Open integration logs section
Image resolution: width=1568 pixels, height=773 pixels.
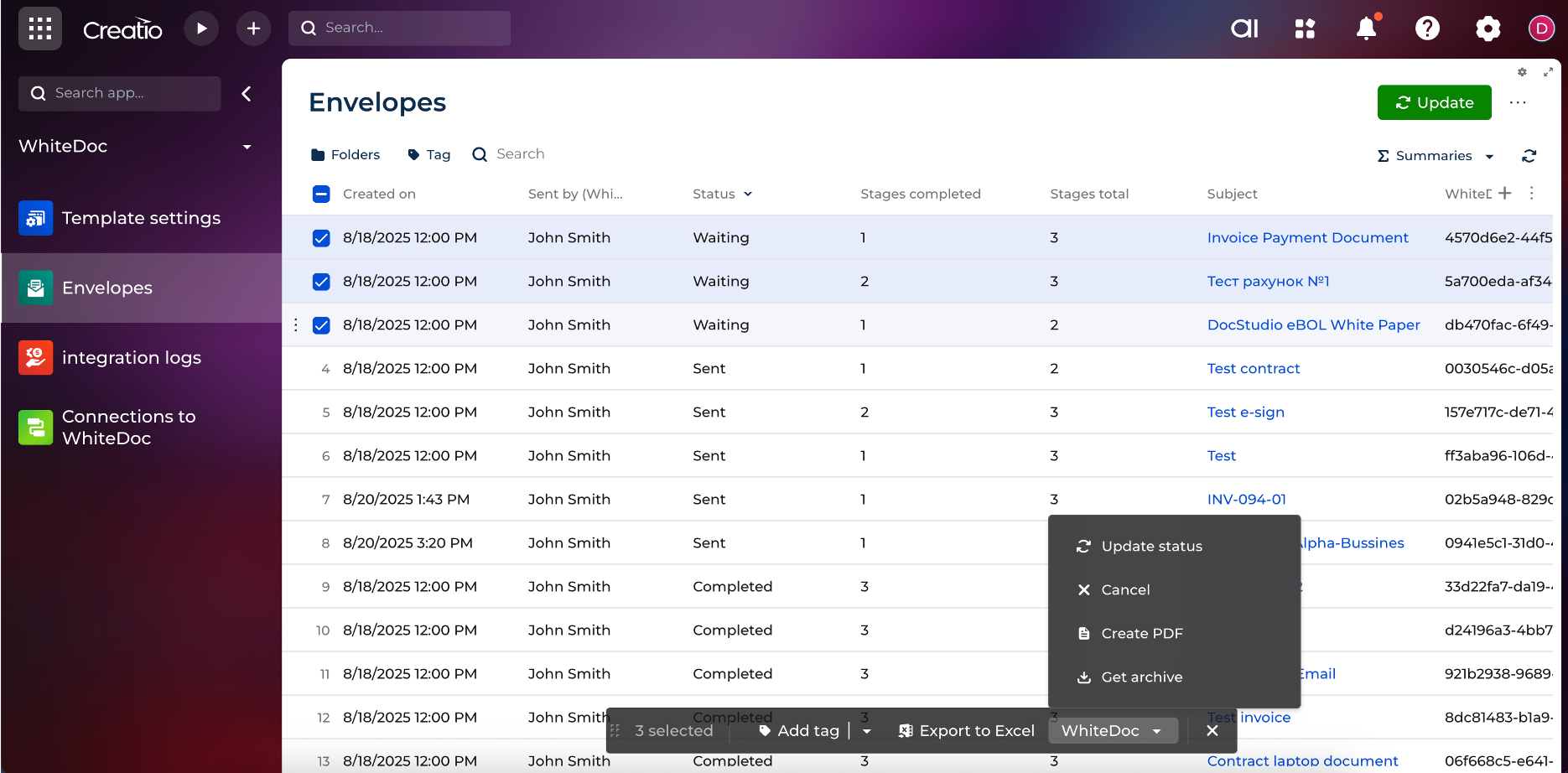[x=141, y=357]
